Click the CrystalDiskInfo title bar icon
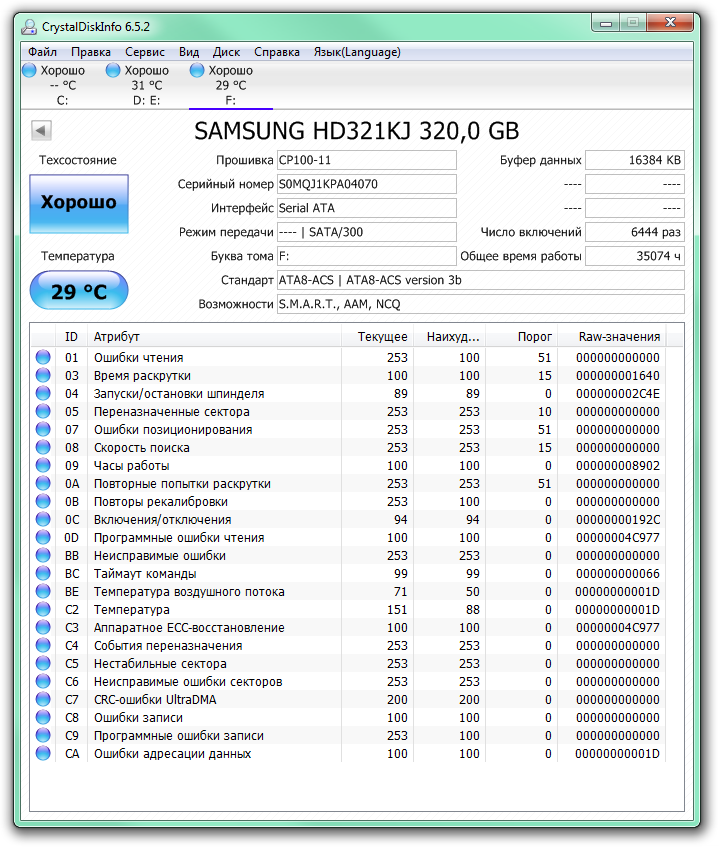 pyautogui.click(x=29, y=26)
